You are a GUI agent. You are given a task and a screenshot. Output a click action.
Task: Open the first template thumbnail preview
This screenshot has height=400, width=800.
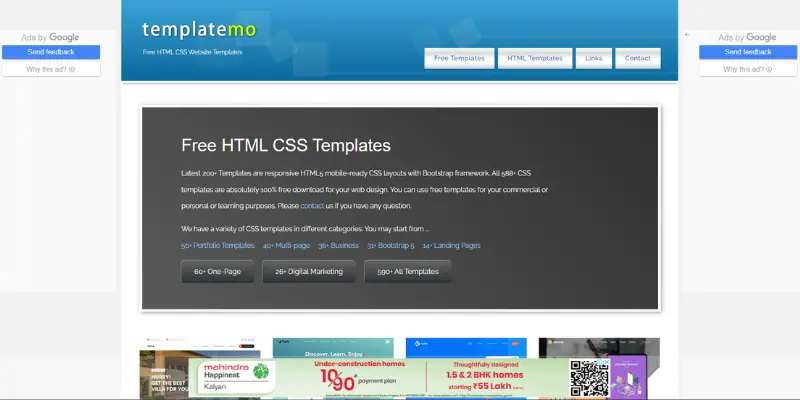[180, 365]
